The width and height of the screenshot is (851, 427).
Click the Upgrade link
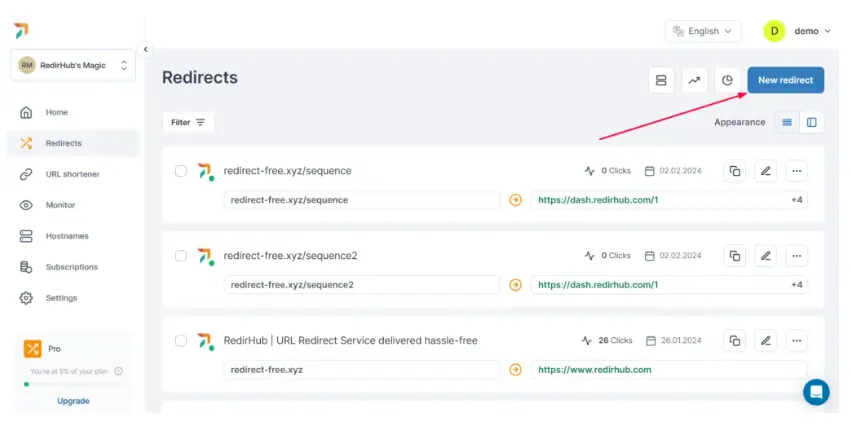73,401
